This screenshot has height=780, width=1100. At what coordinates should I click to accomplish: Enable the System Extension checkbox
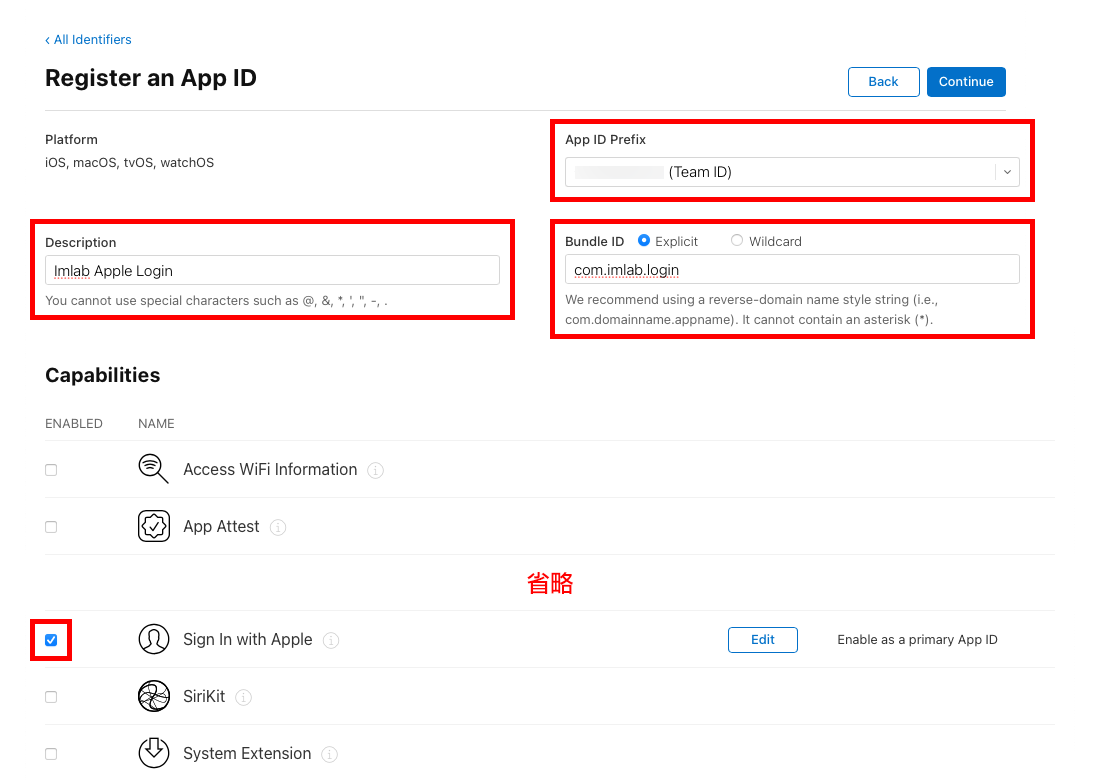(51, 753)
